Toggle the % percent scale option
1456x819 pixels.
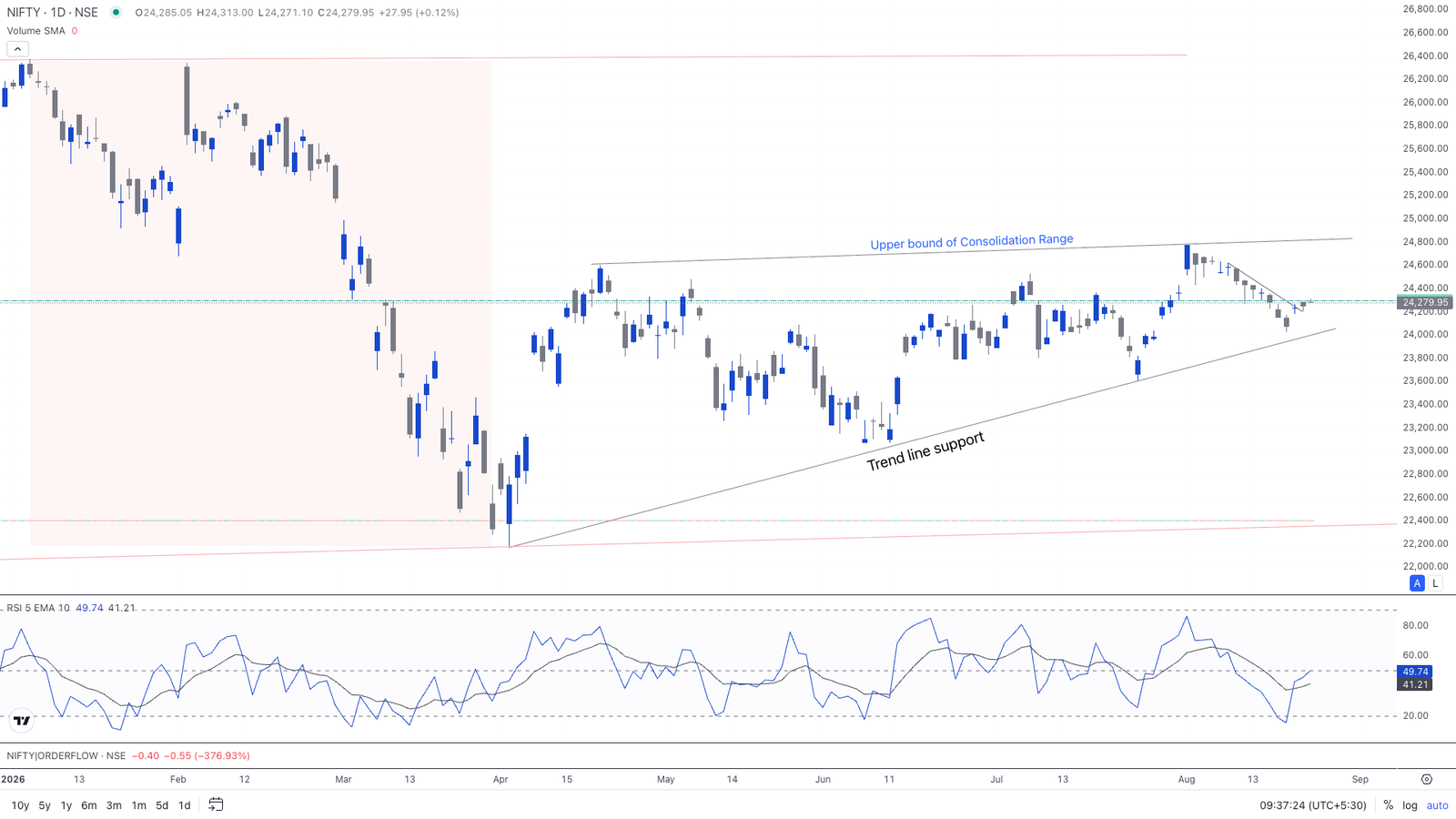pos(1389,805)
